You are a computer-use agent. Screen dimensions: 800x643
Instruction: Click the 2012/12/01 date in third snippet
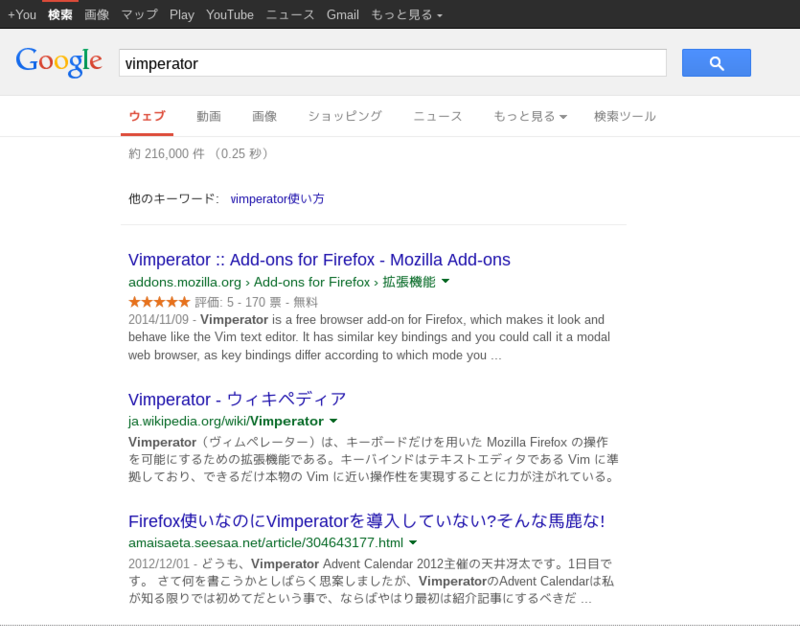(159, 564)
